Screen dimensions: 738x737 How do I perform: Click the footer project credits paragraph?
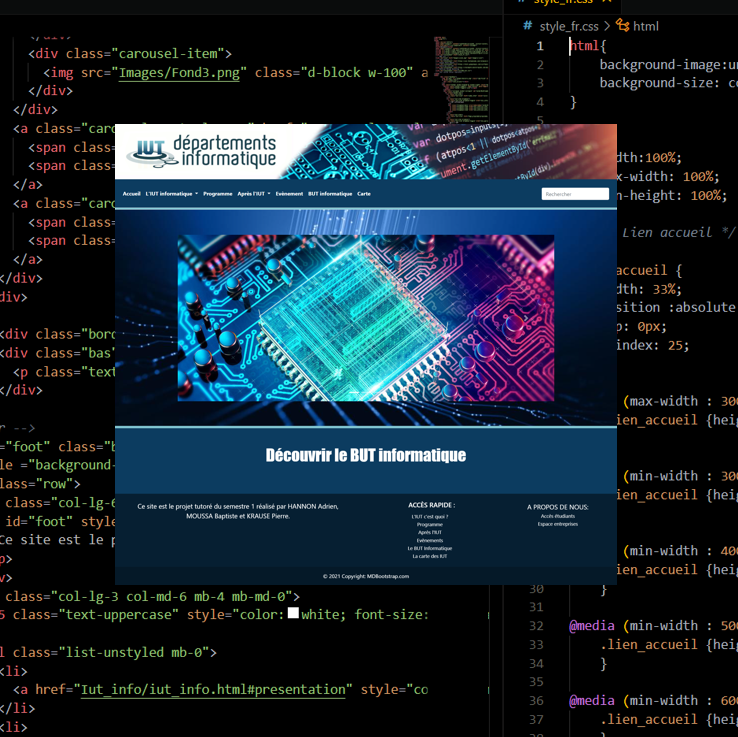pyautogui.click(x=238, y=512)
